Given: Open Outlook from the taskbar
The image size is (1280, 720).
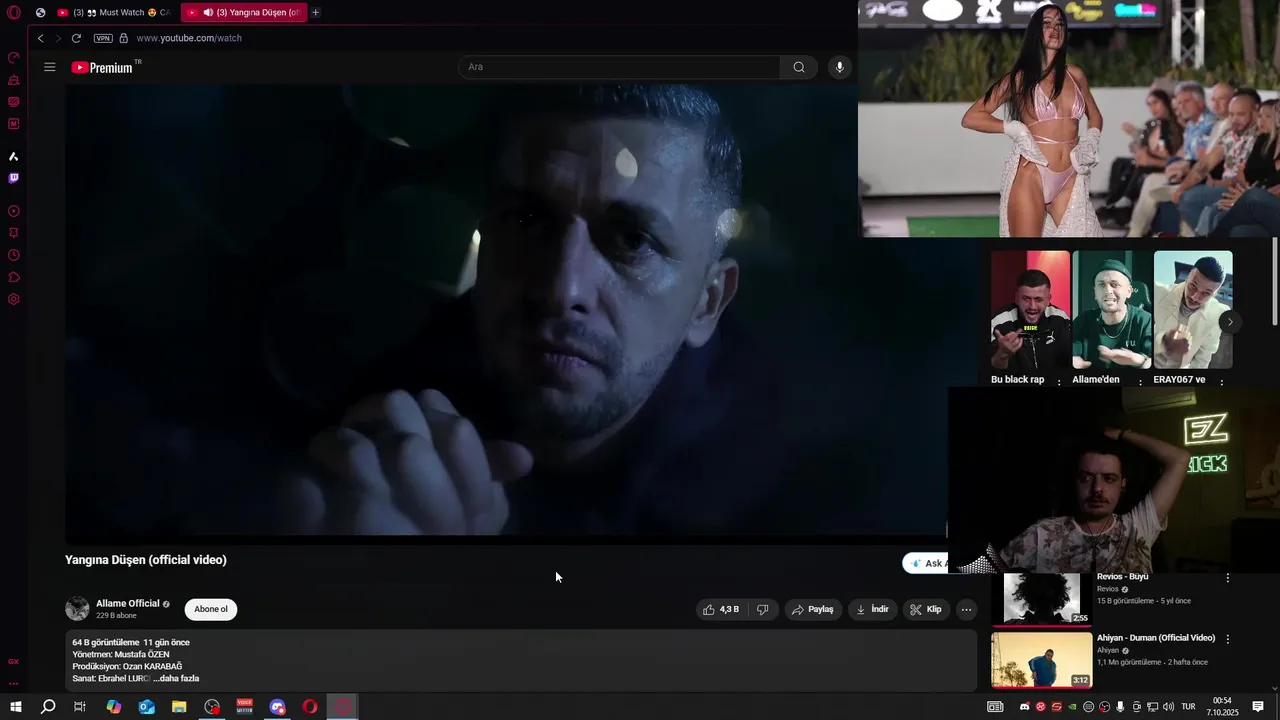Looking at the screenshot, I should (147, 707).
